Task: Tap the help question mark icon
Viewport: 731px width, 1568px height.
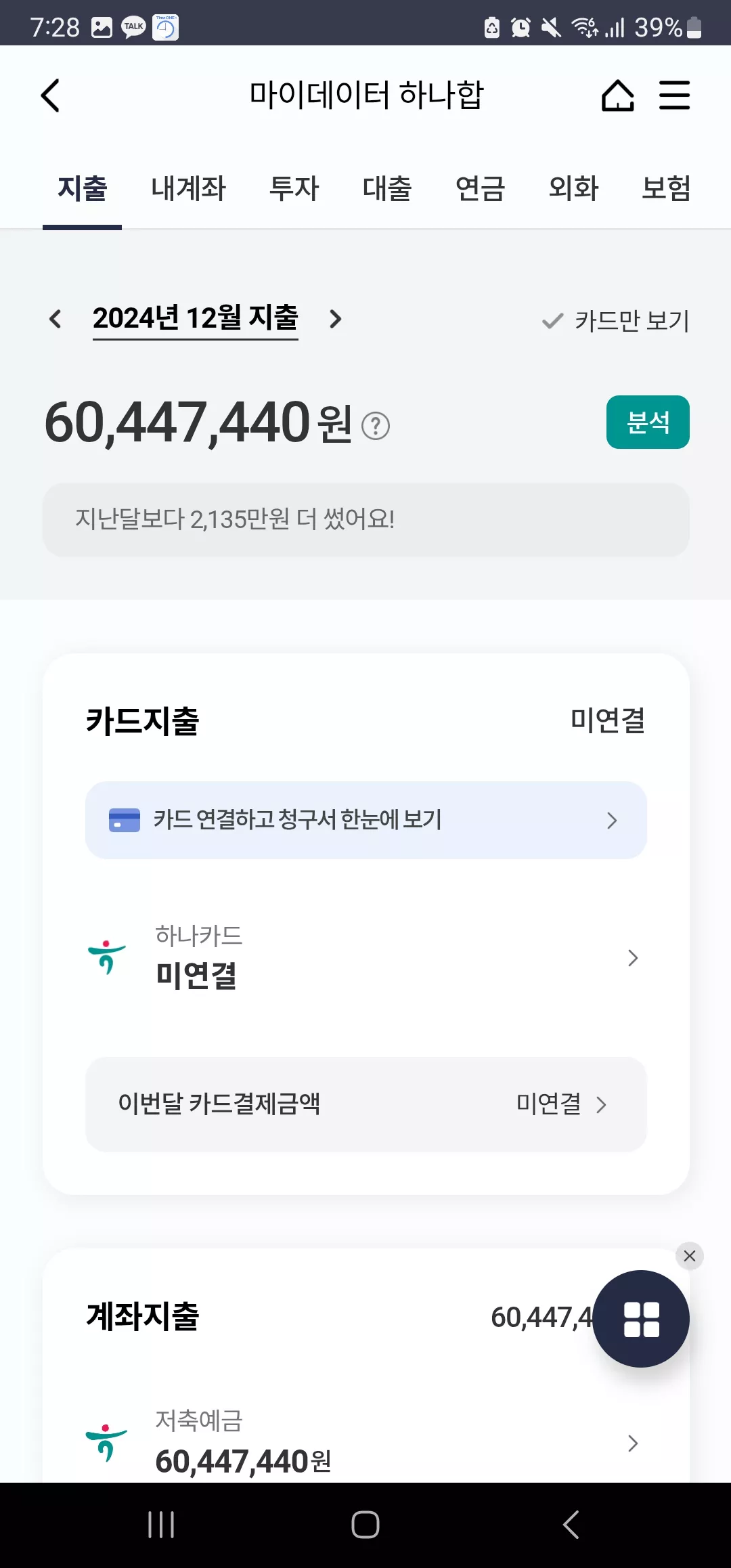Action: [x=376, y=426]
